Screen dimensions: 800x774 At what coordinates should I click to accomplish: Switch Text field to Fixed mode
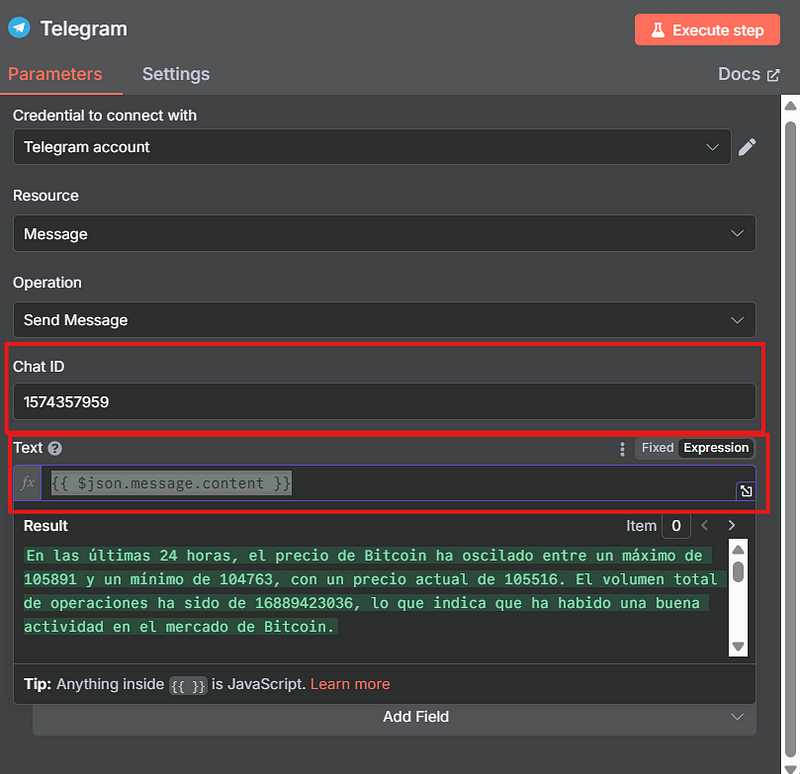pyautogui.click(x=657, y=448)
